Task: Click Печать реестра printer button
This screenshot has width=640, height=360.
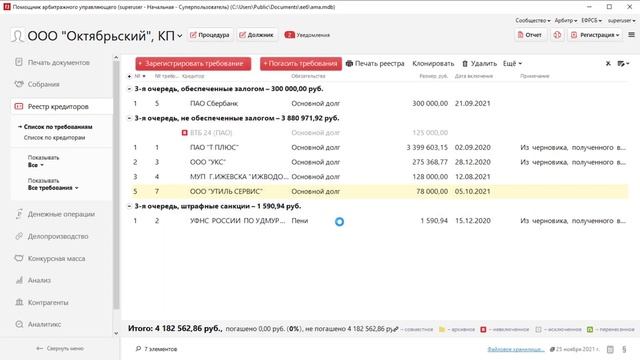Action: tap(375, 64)
